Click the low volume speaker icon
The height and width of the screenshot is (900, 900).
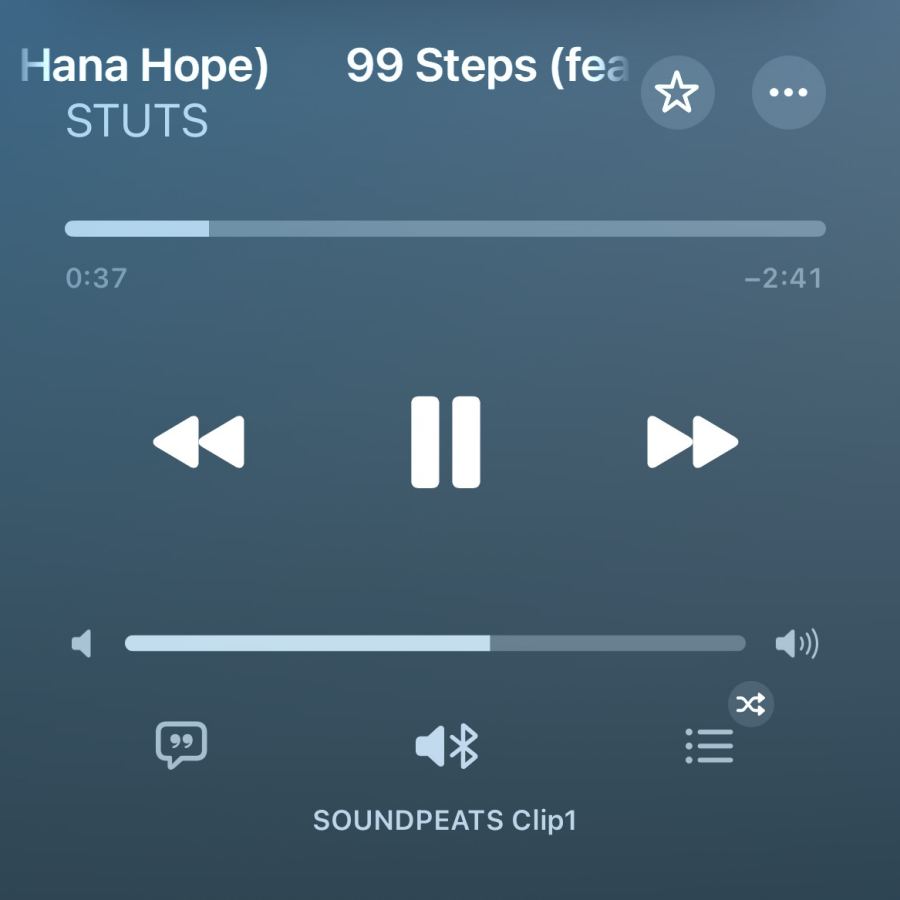point(82,643)
